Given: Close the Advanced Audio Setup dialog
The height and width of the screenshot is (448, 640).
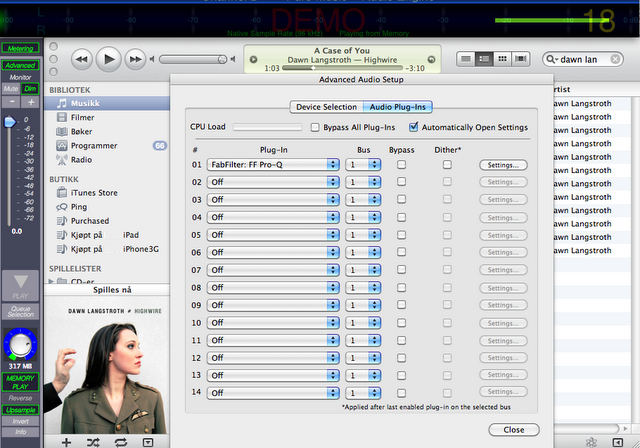Looking at the screenshot, I should [x=514, y=430].
